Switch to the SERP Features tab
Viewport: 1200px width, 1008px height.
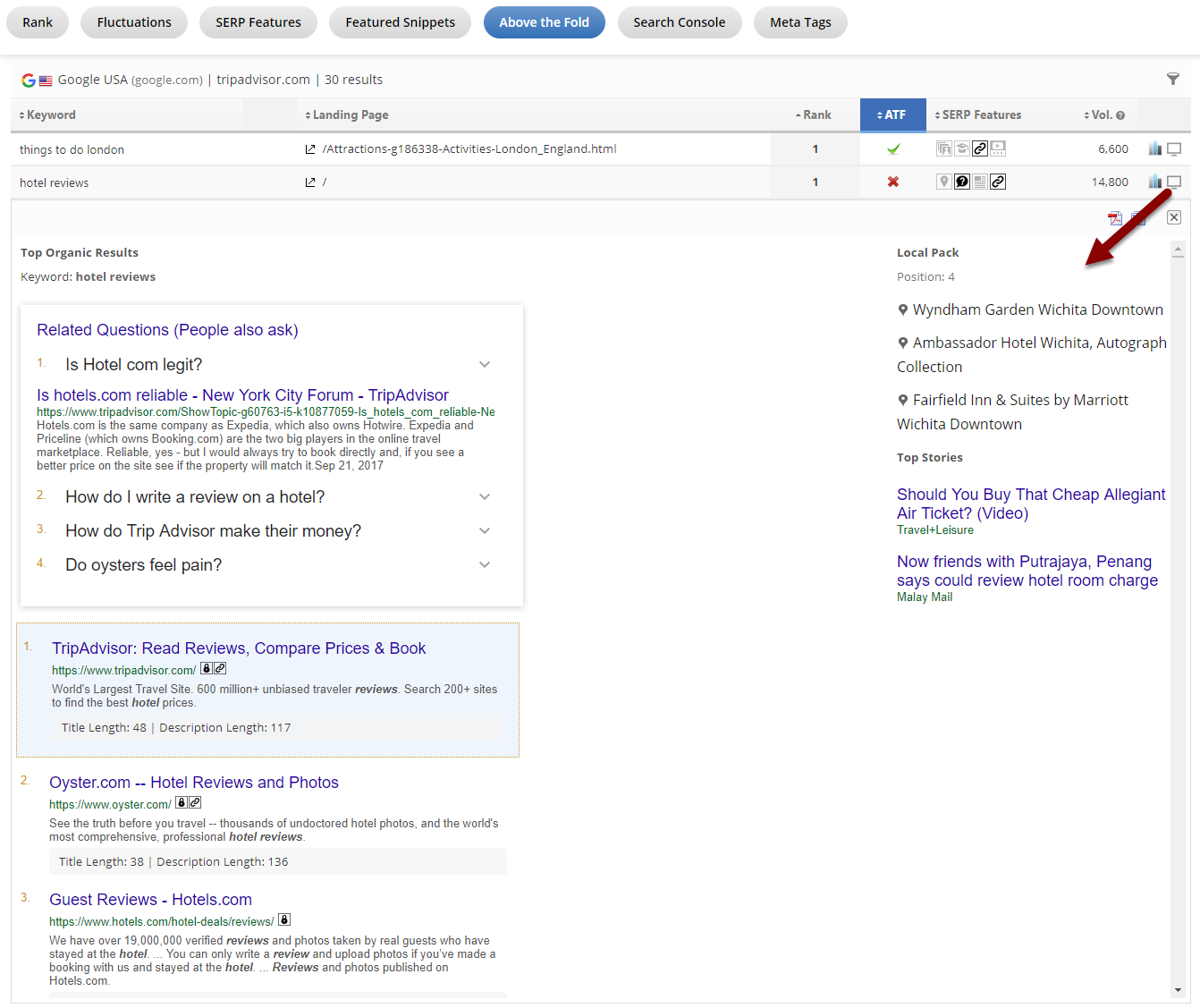point(258,22)
